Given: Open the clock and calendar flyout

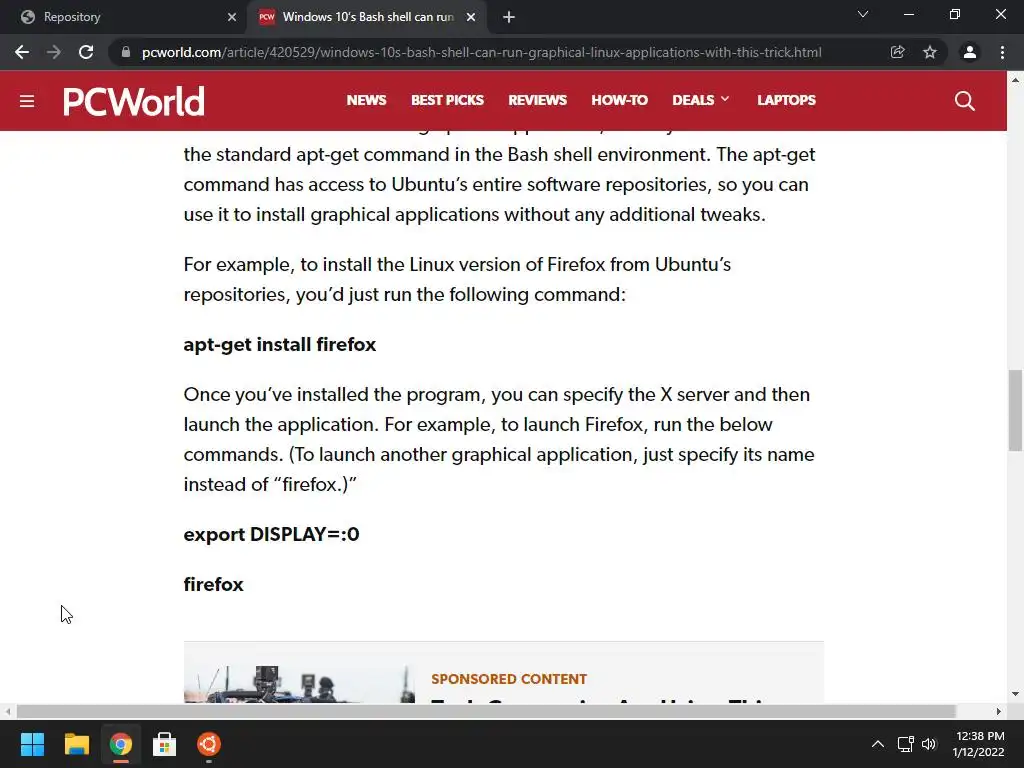Looking at the screenshot, I should [978, 744].
